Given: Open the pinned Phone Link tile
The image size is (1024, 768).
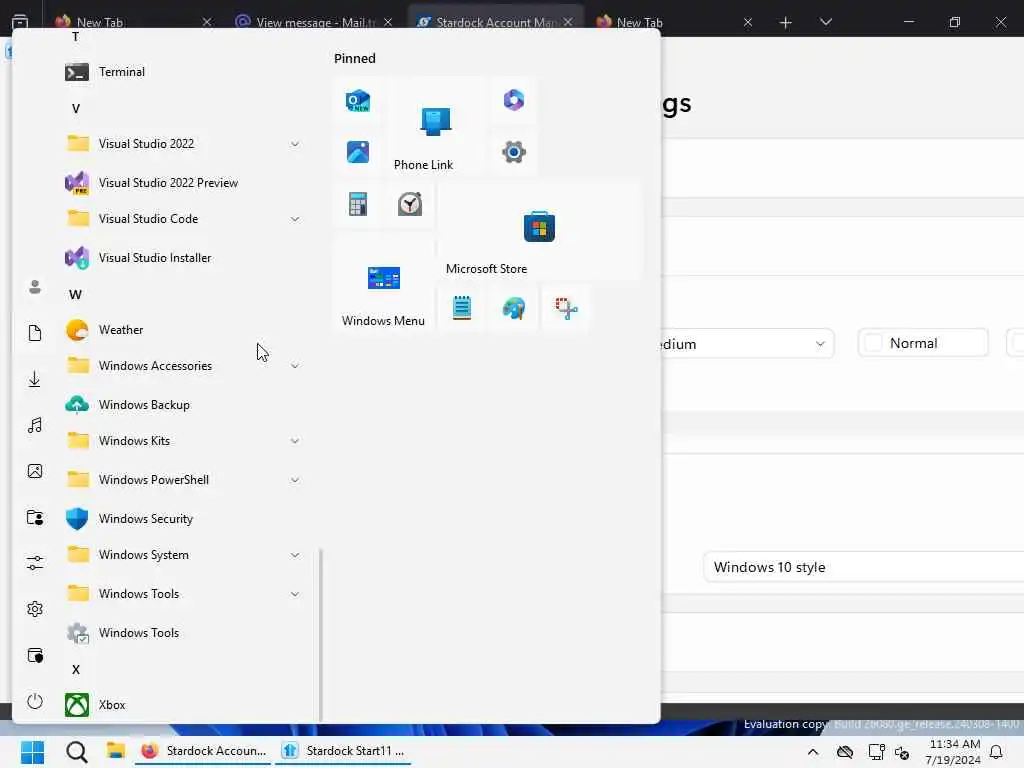Looking at the screenshot, I should click(x=435, y=127).
